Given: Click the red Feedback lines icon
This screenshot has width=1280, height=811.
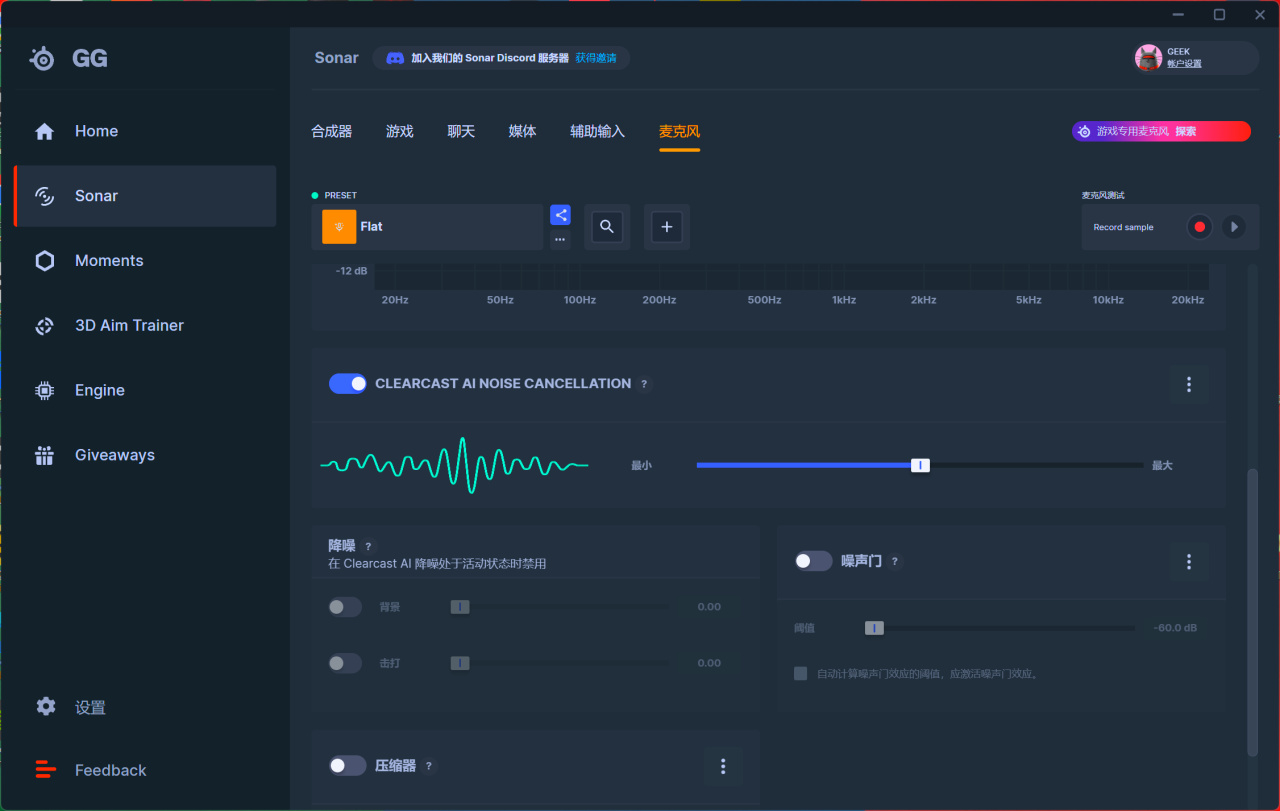Looking at the screenshot, I should coord(45,770).
